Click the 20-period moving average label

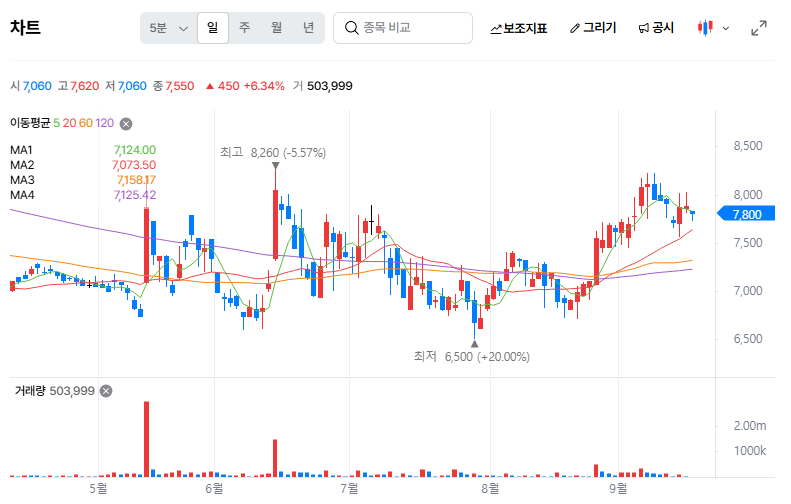(x=69, y=123)
